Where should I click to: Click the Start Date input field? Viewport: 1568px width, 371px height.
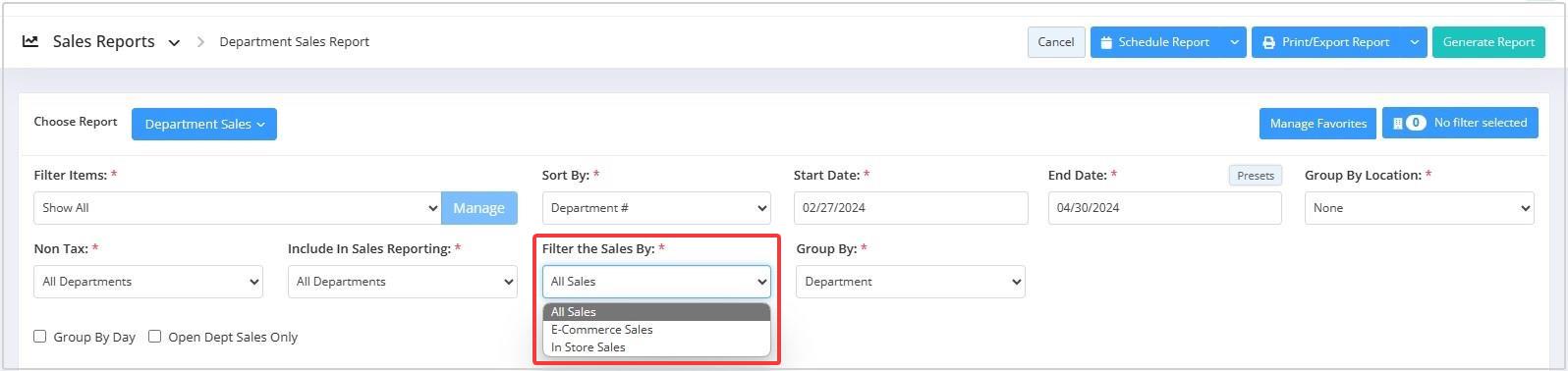pos(911,208)
